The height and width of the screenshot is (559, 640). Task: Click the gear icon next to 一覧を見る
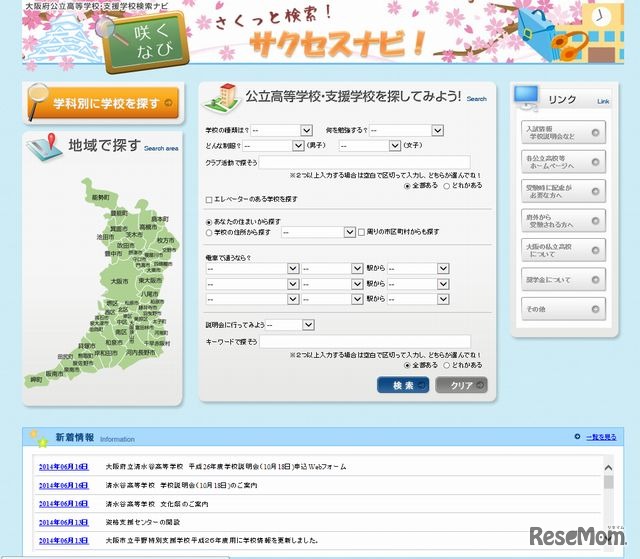577,437
